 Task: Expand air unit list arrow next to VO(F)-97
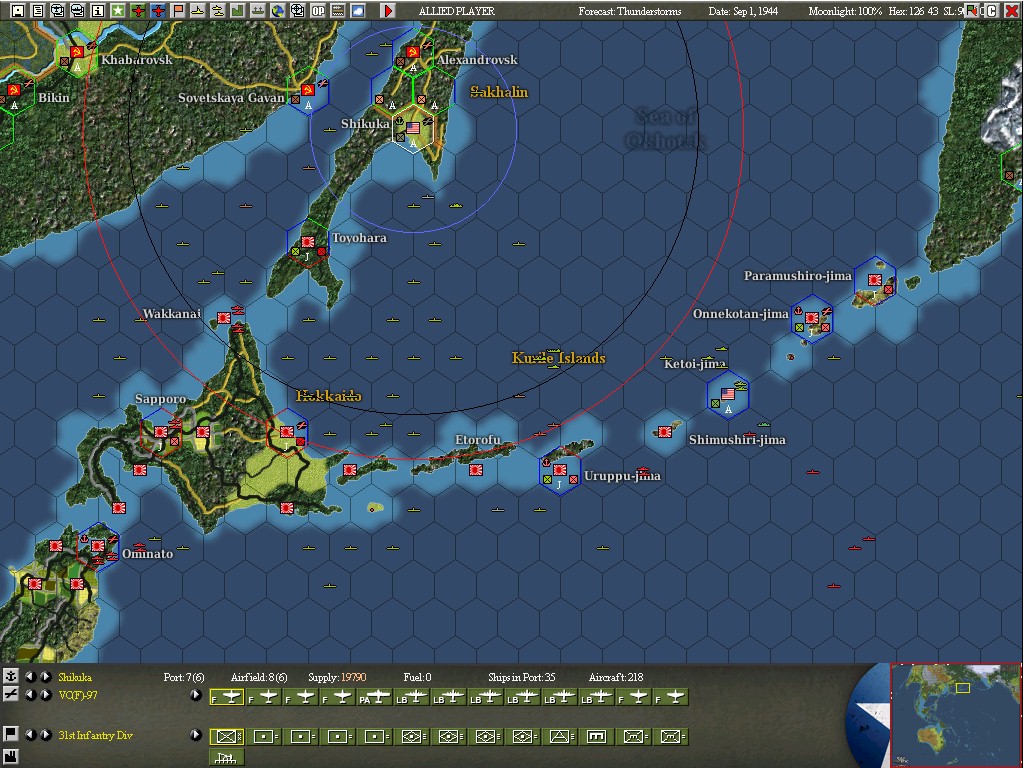click(195, 695)
